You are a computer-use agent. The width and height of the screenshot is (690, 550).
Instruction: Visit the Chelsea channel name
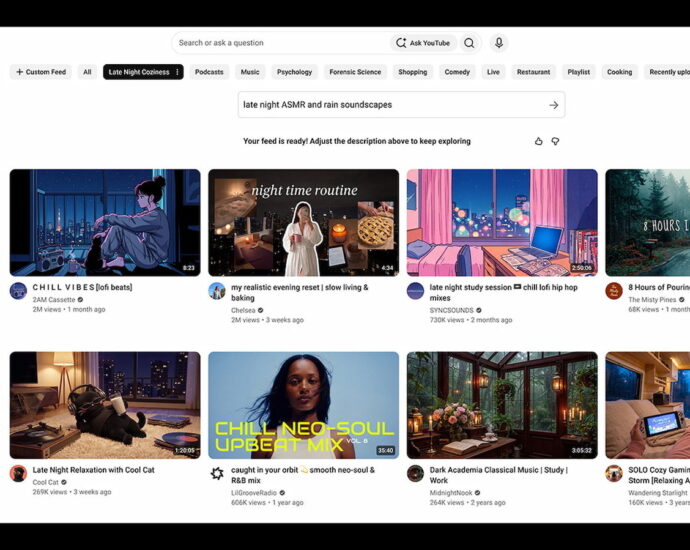coord(243,310)
